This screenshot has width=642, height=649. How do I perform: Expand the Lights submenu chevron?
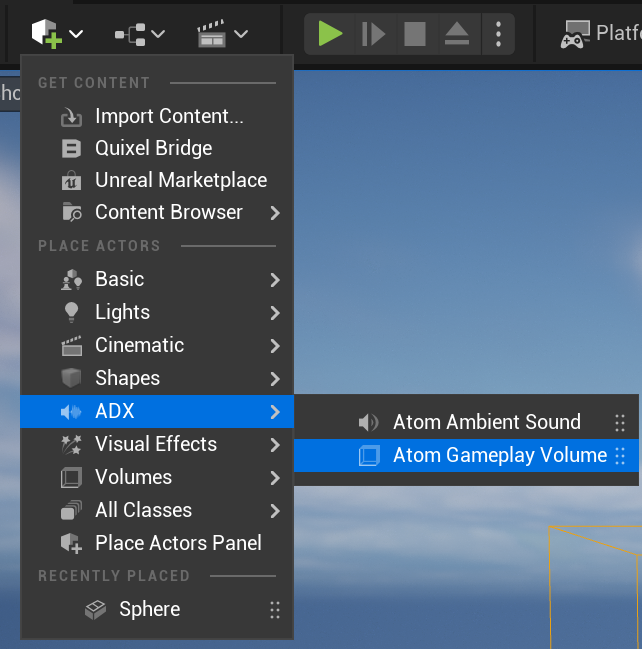click(x=275, y=313)
